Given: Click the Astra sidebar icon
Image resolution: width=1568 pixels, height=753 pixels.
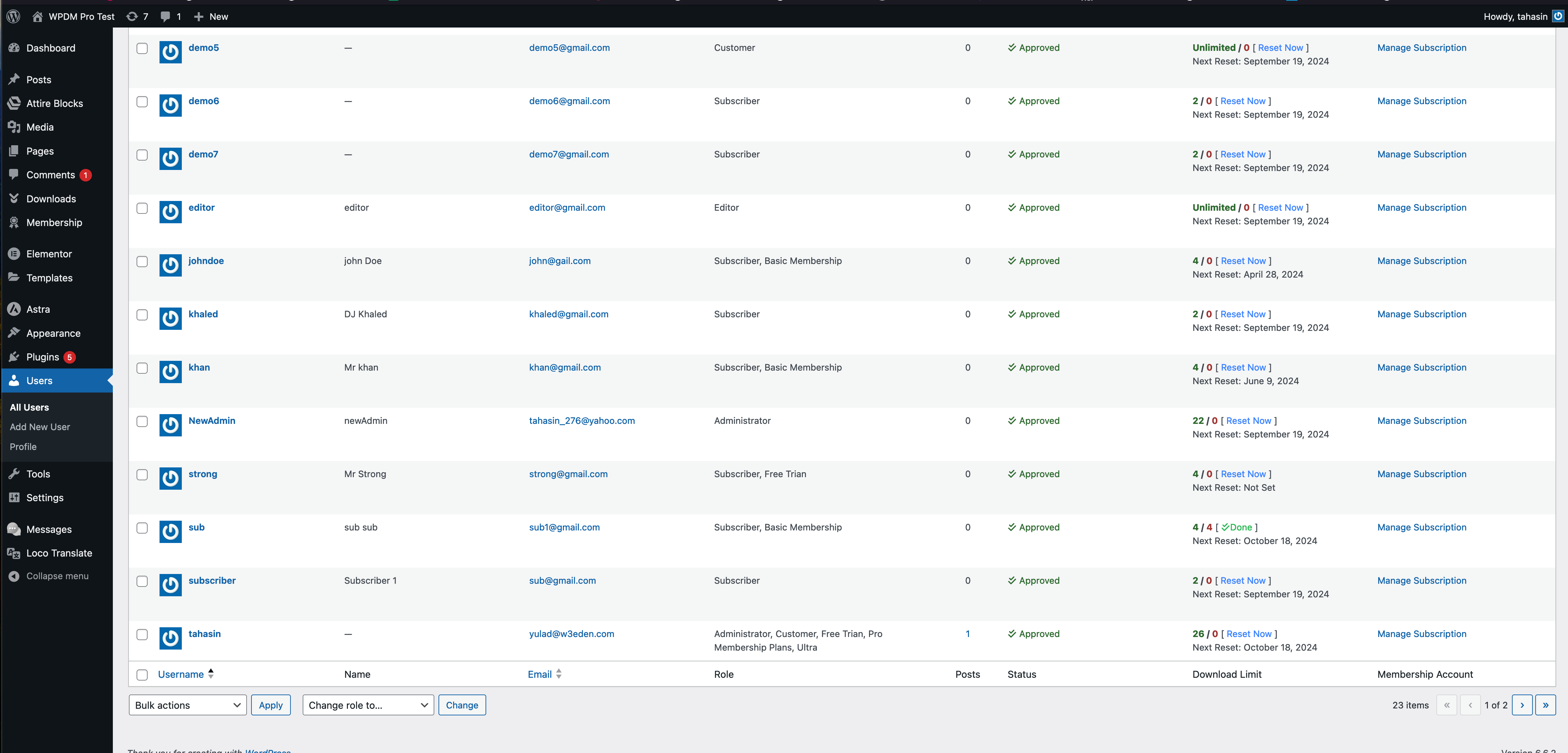Looking at the screenshot, I should click(x=14, y=309).
